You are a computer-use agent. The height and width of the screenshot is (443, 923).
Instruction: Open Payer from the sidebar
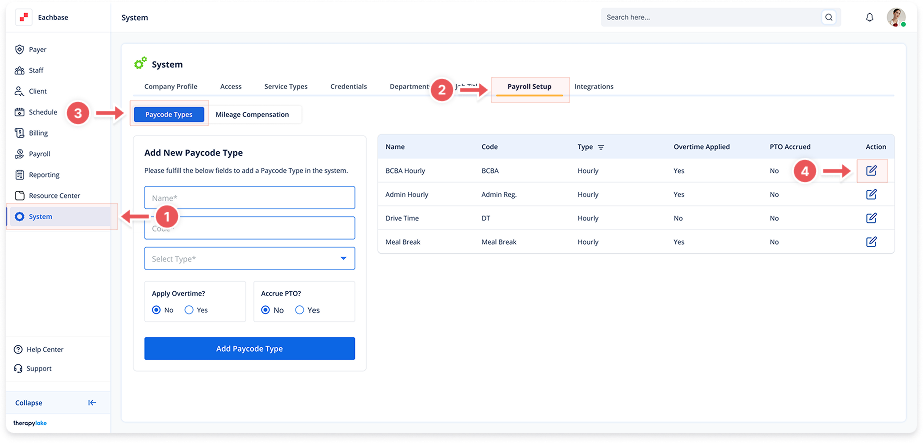pos(37,49)
